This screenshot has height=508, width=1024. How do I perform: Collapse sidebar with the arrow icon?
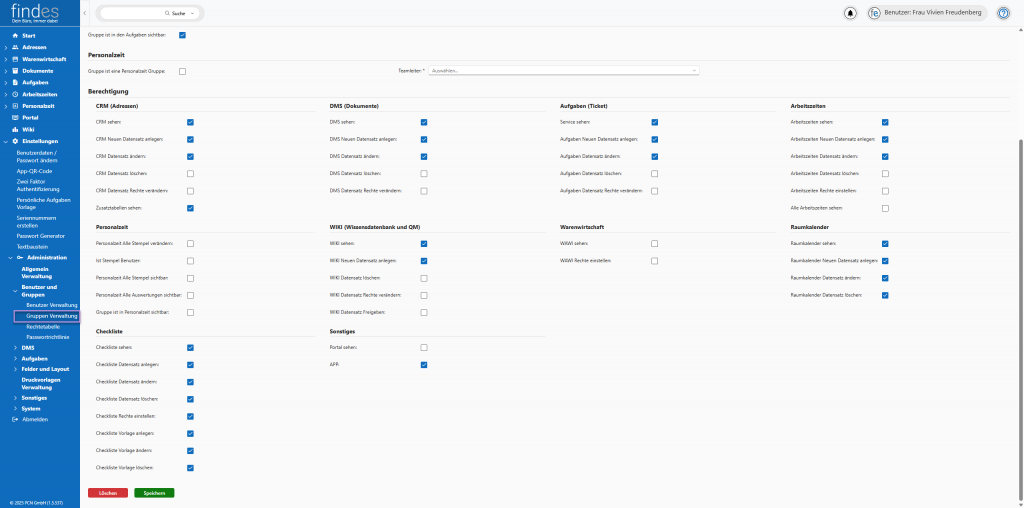point(87,13)
